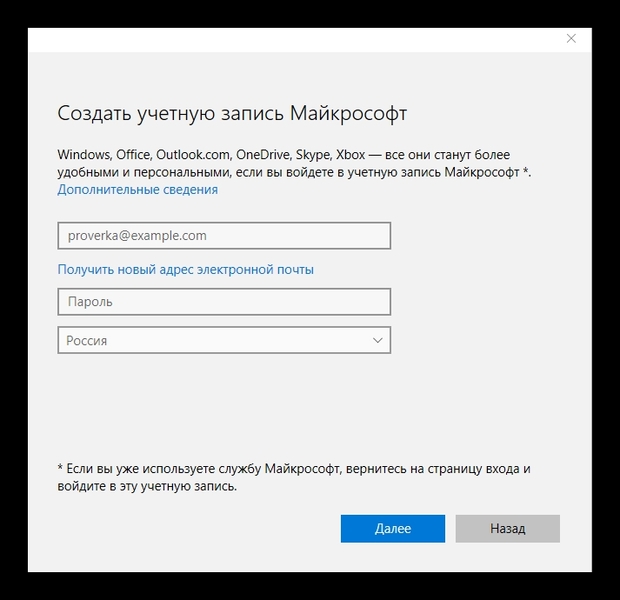This screenshot has width=620, height=600.
Task: Click the heading Создать учетную запись Майкрософт
Action: (232, 114)
